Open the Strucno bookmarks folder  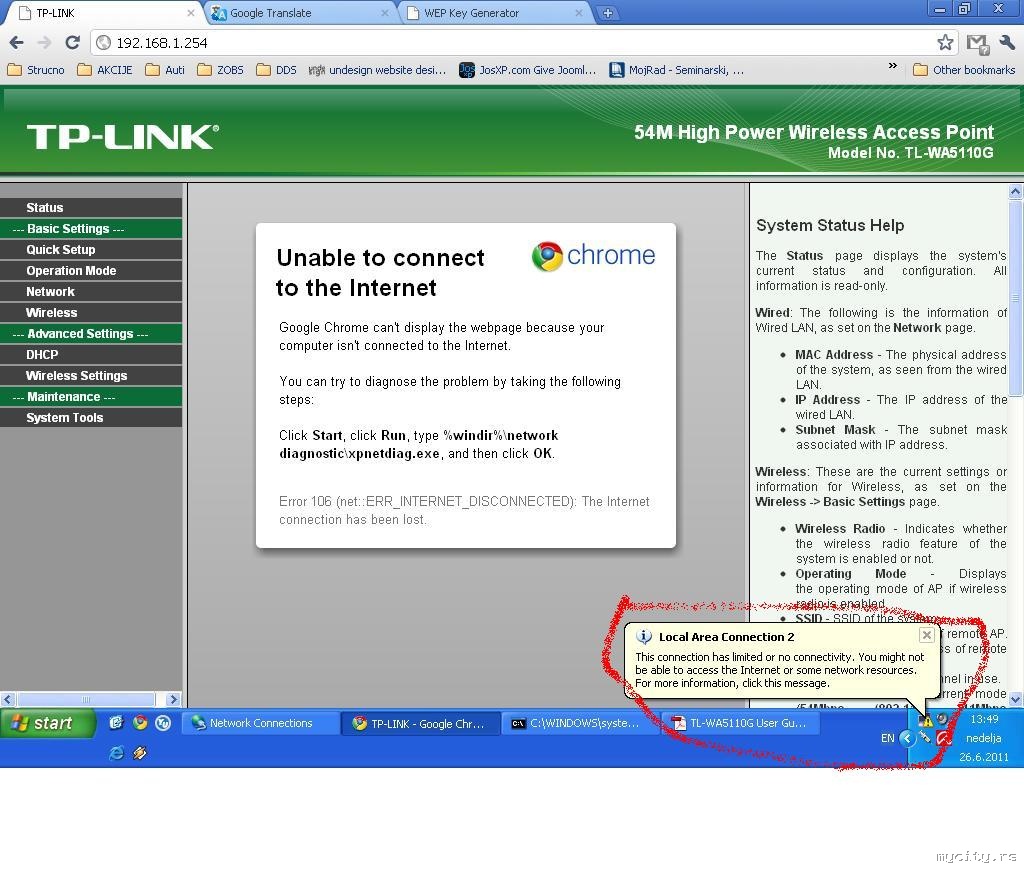pyautogui.click(x=37, y=70)
